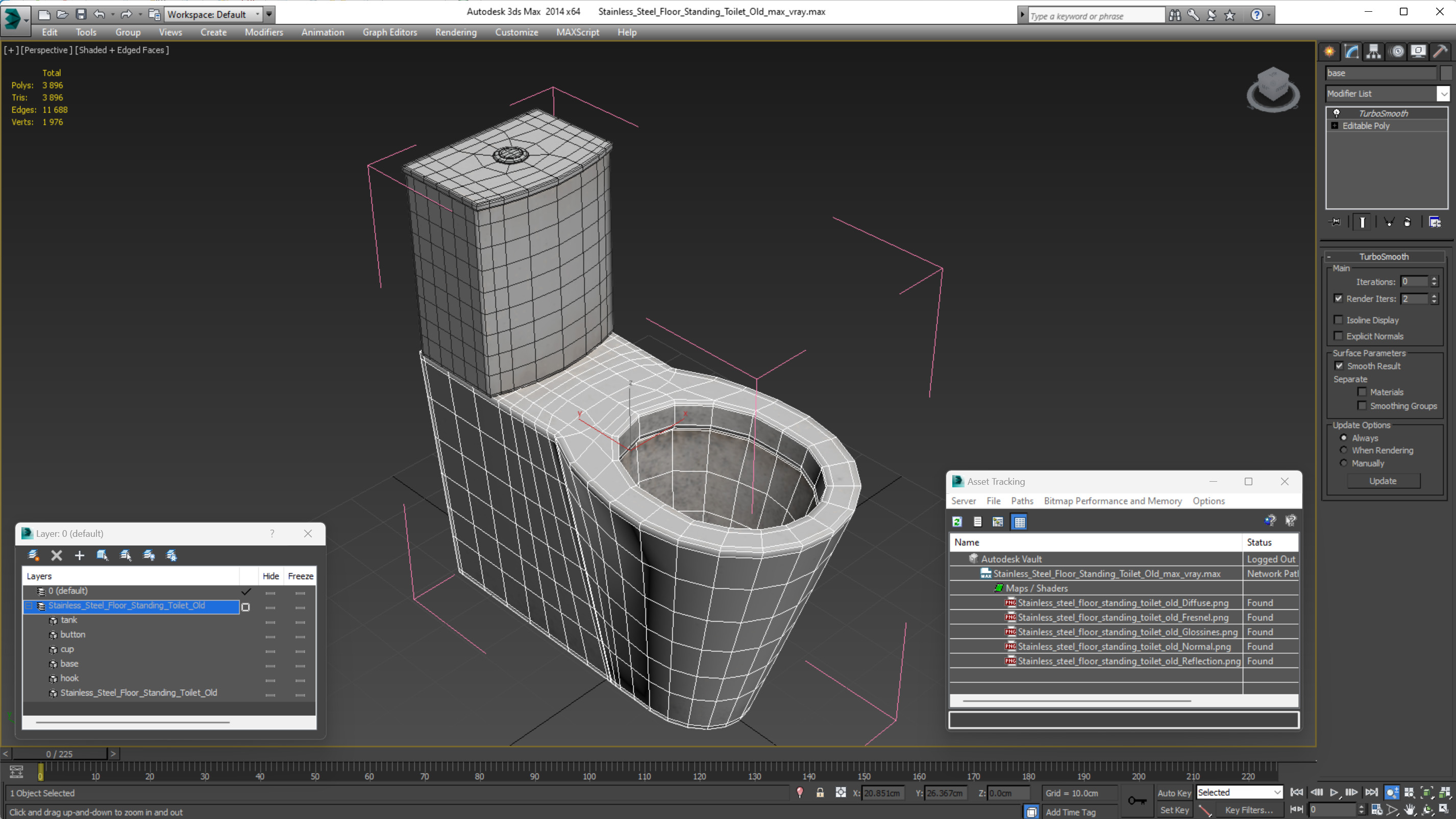The width and height of the screenshot is (1456, 819).
Task: Select Table View icon in Asset Tracking
Action: tap(1020, 522)
